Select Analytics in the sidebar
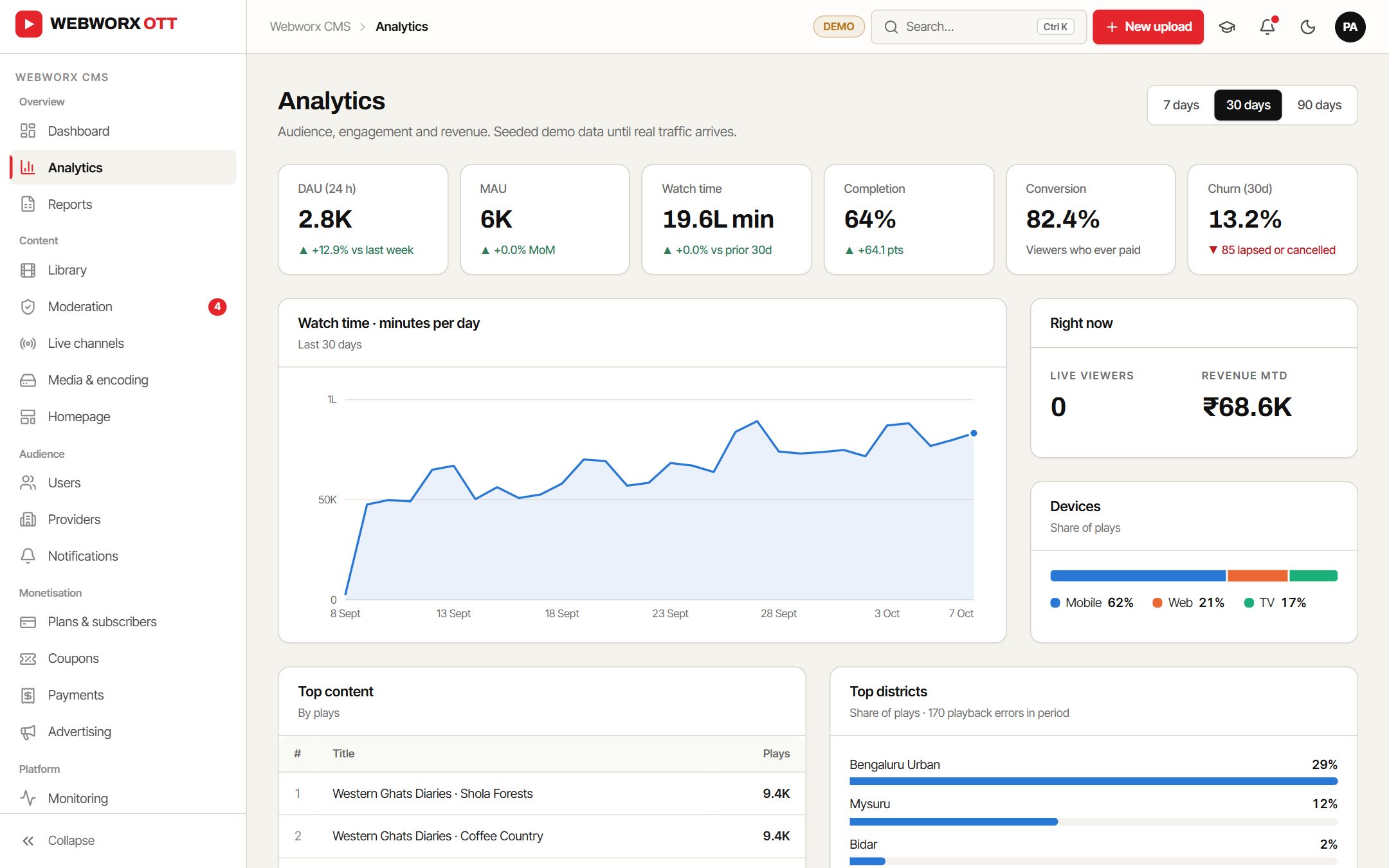The width and height of the screenshot is (1389, 868). click(x=123, y=168)
